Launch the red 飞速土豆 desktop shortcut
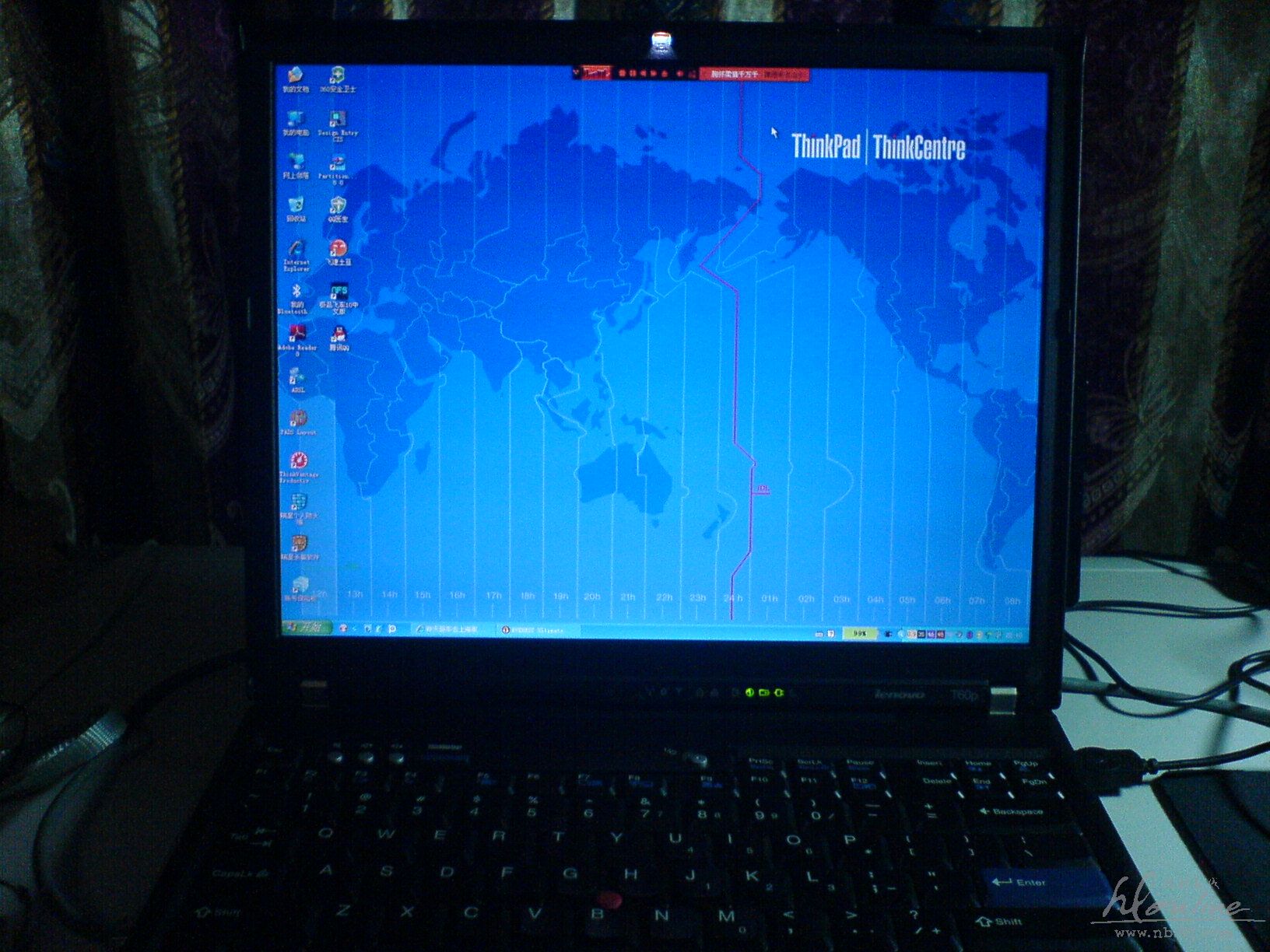Image resolution: width=1270 pixels, height=952 pixels. click(338, 253)
